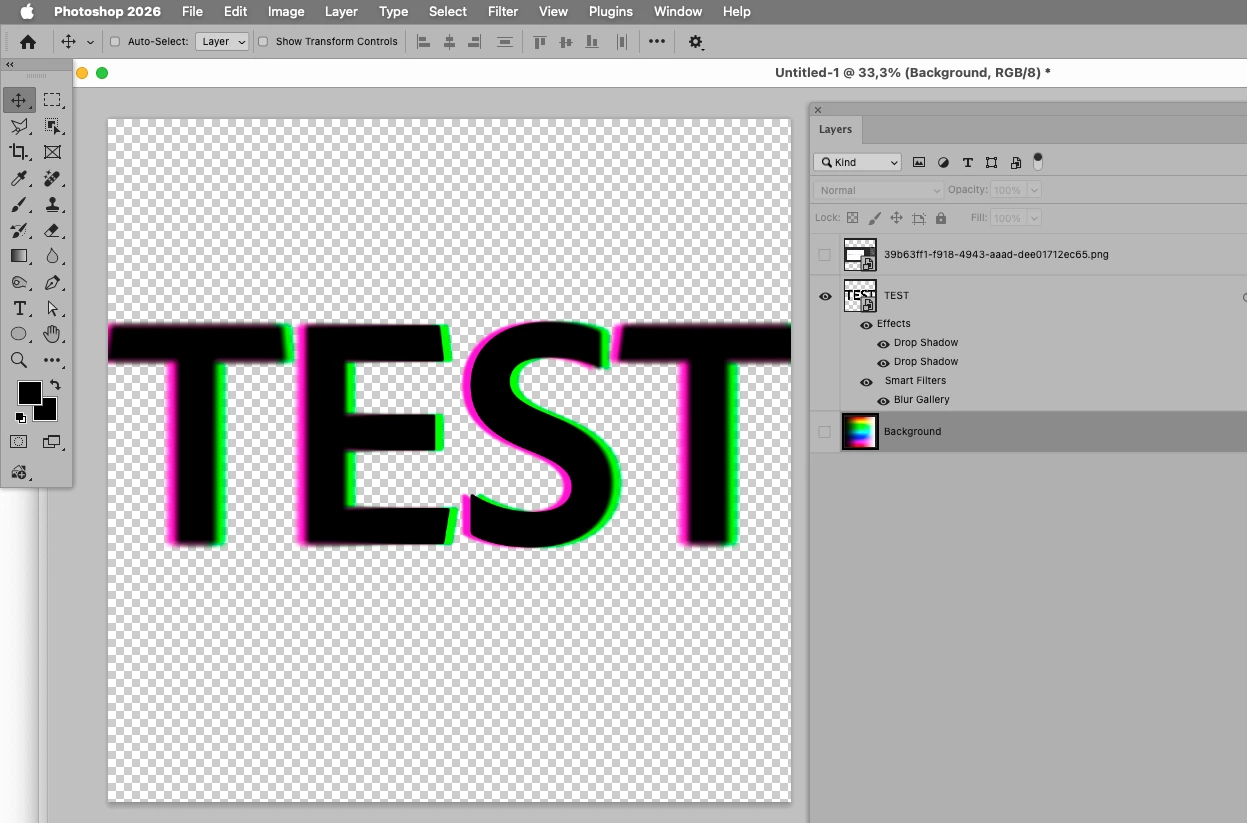
Task: Toggle Quick Mask mode
Action: [x=19, y=441]
